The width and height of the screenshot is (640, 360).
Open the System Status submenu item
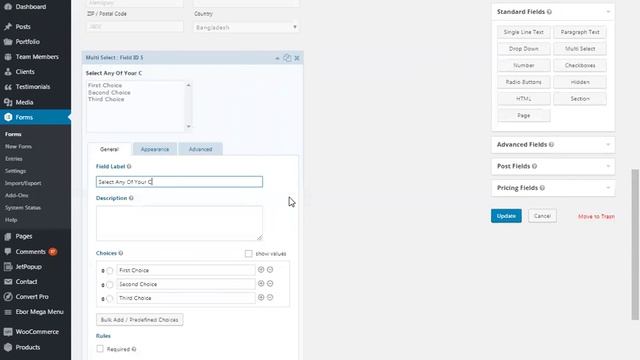tap(23, 208)
